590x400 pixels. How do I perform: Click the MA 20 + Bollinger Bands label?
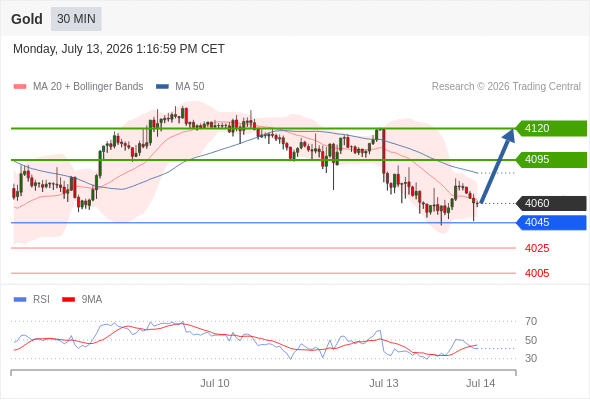tap(88, 87)
